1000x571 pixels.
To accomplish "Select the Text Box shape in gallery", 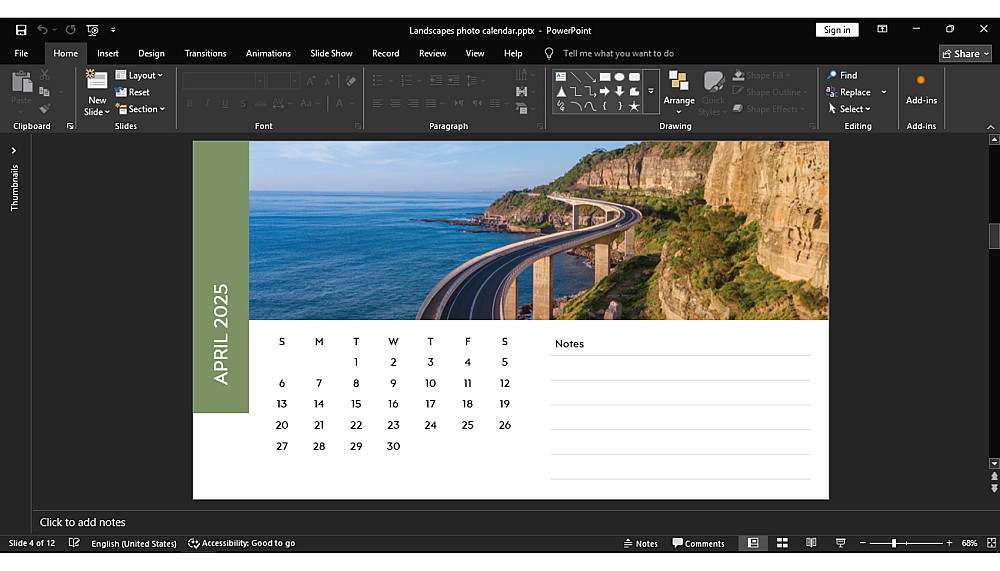I will pos(561,77).
